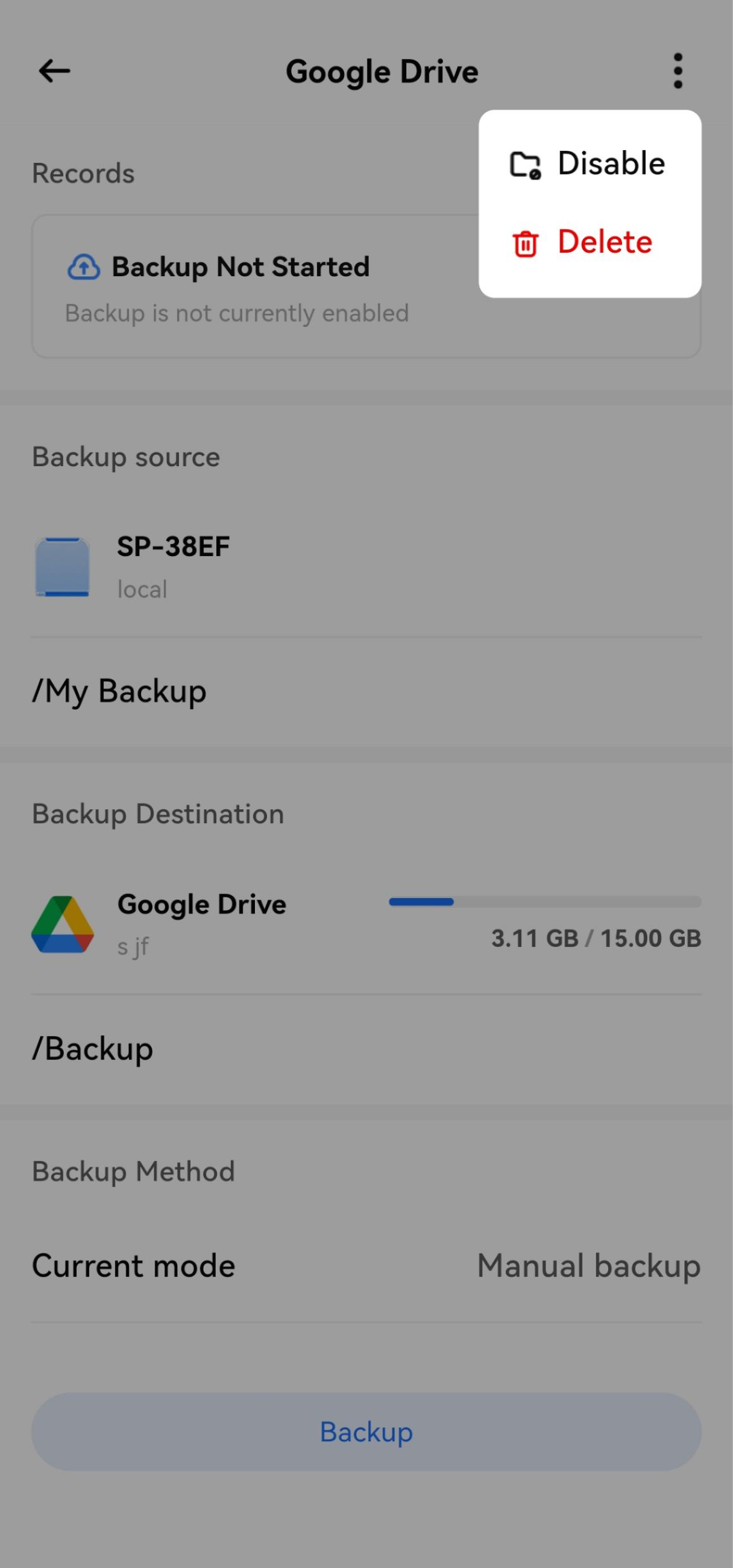Select the /My Backup source folder
The height and width of the screenshot is (1568, 733).
119,692
